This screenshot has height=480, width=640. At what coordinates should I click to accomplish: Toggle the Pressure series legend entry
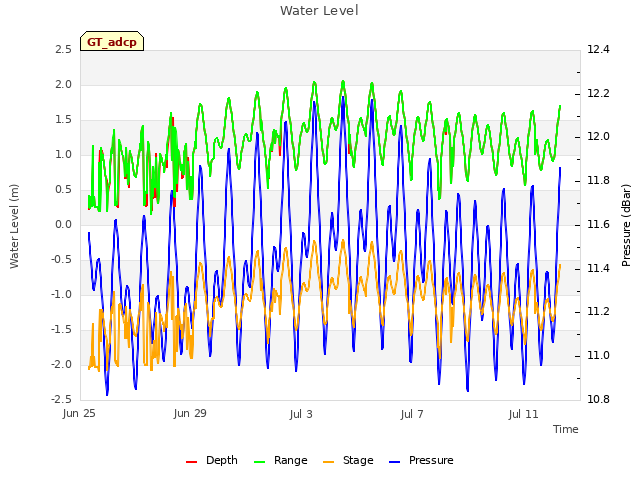pos(421,460)
